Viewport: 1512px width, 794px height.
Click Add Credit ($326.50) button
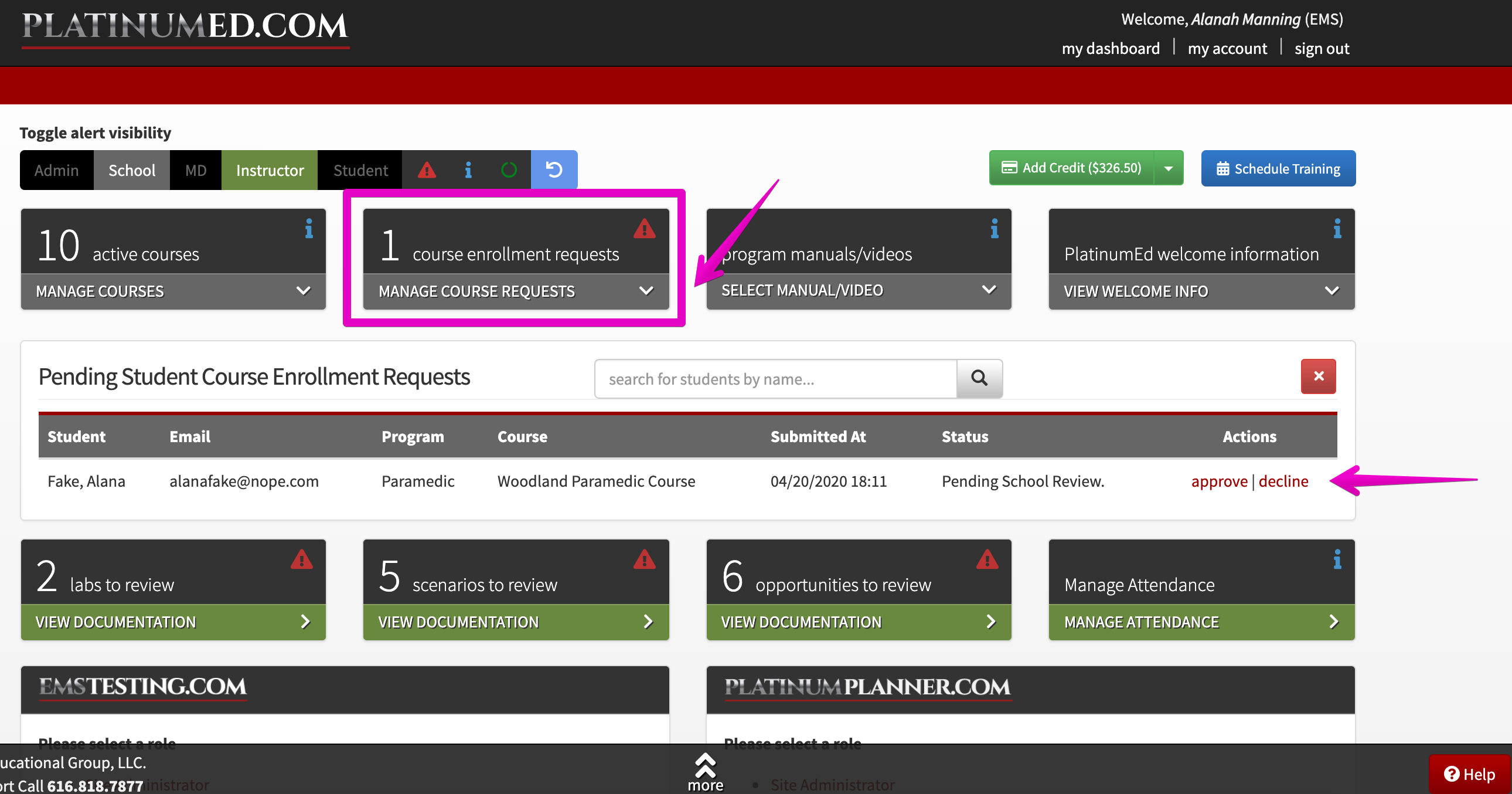1071,168
